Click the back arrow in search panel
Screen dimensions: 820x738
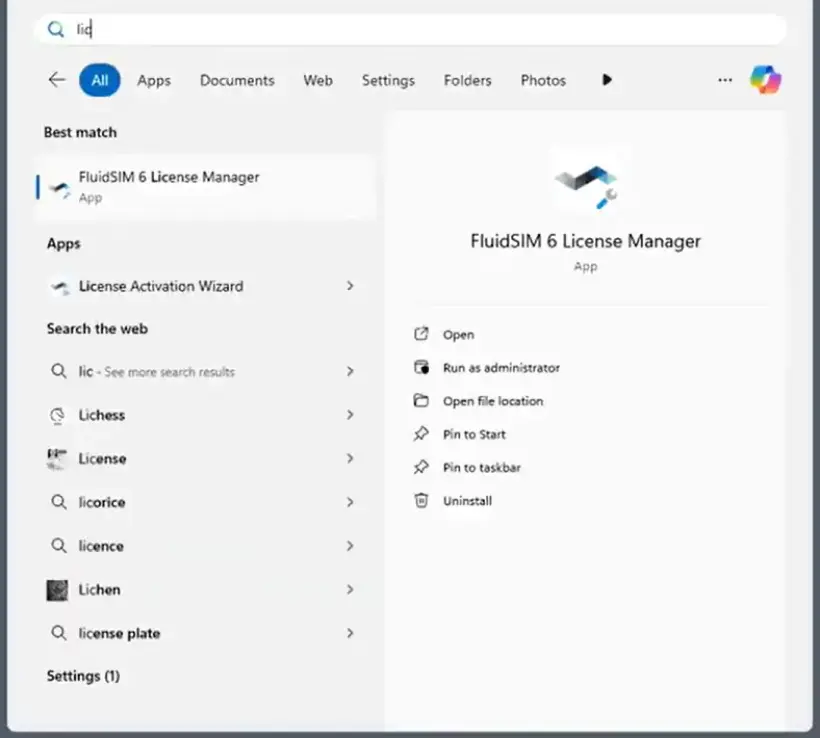(56, 80)
